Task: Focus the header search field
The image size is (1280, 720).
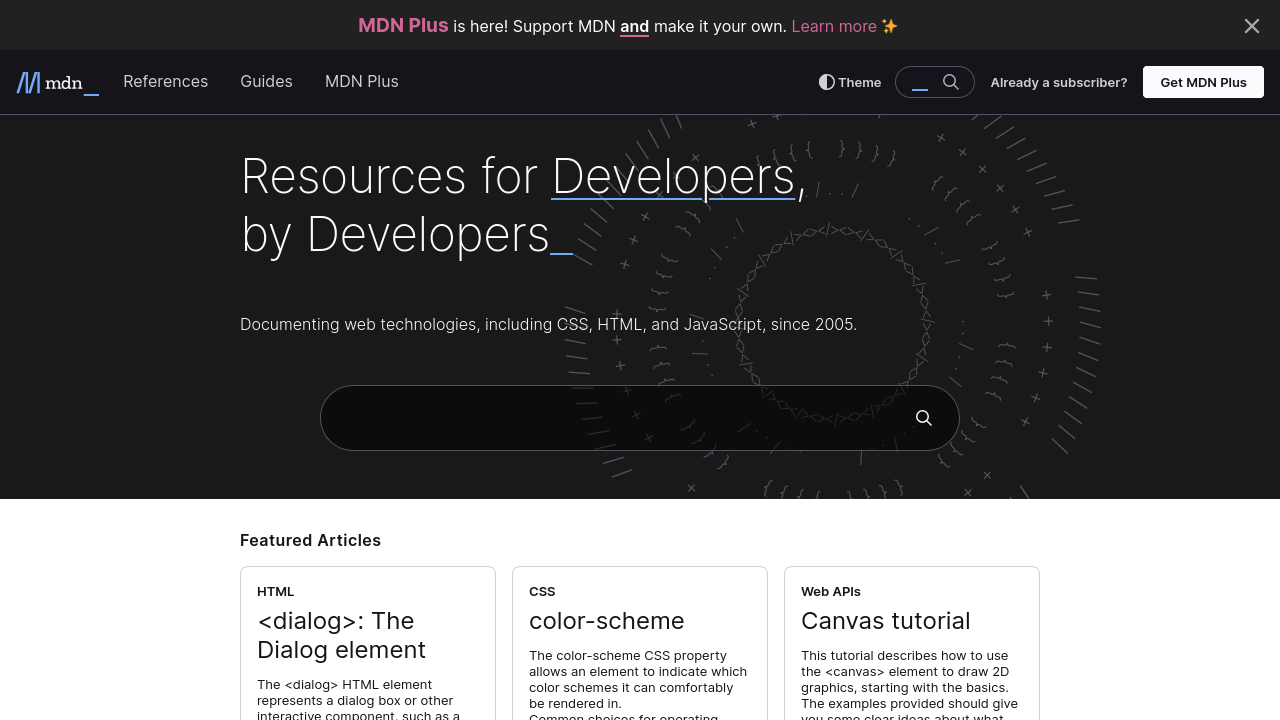Action: point(920,82)
